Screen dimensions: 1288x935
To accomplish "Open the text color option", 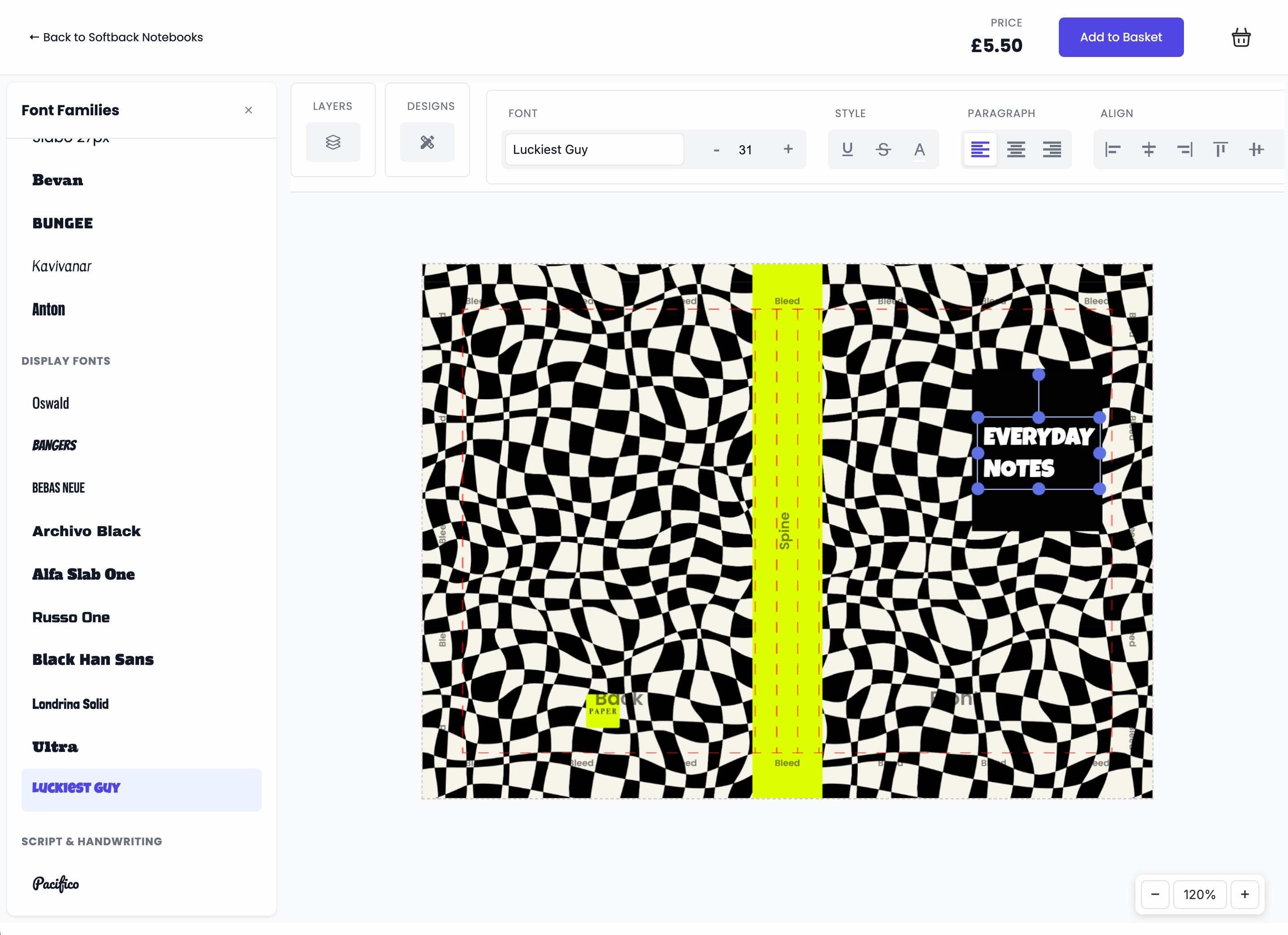I will (919, 149).
